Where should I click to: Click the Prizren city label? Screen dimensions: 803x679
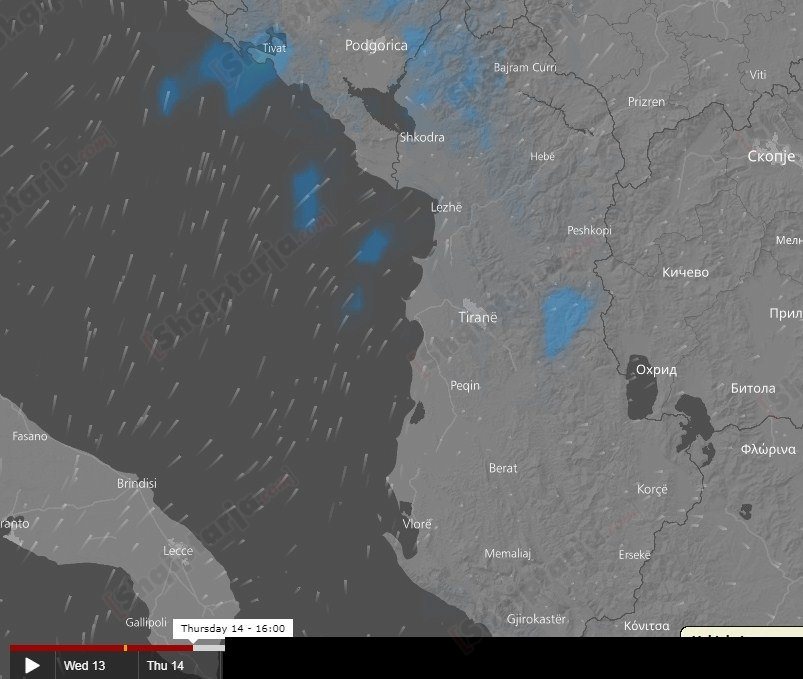pyautogui.click(x=646, y=102)
